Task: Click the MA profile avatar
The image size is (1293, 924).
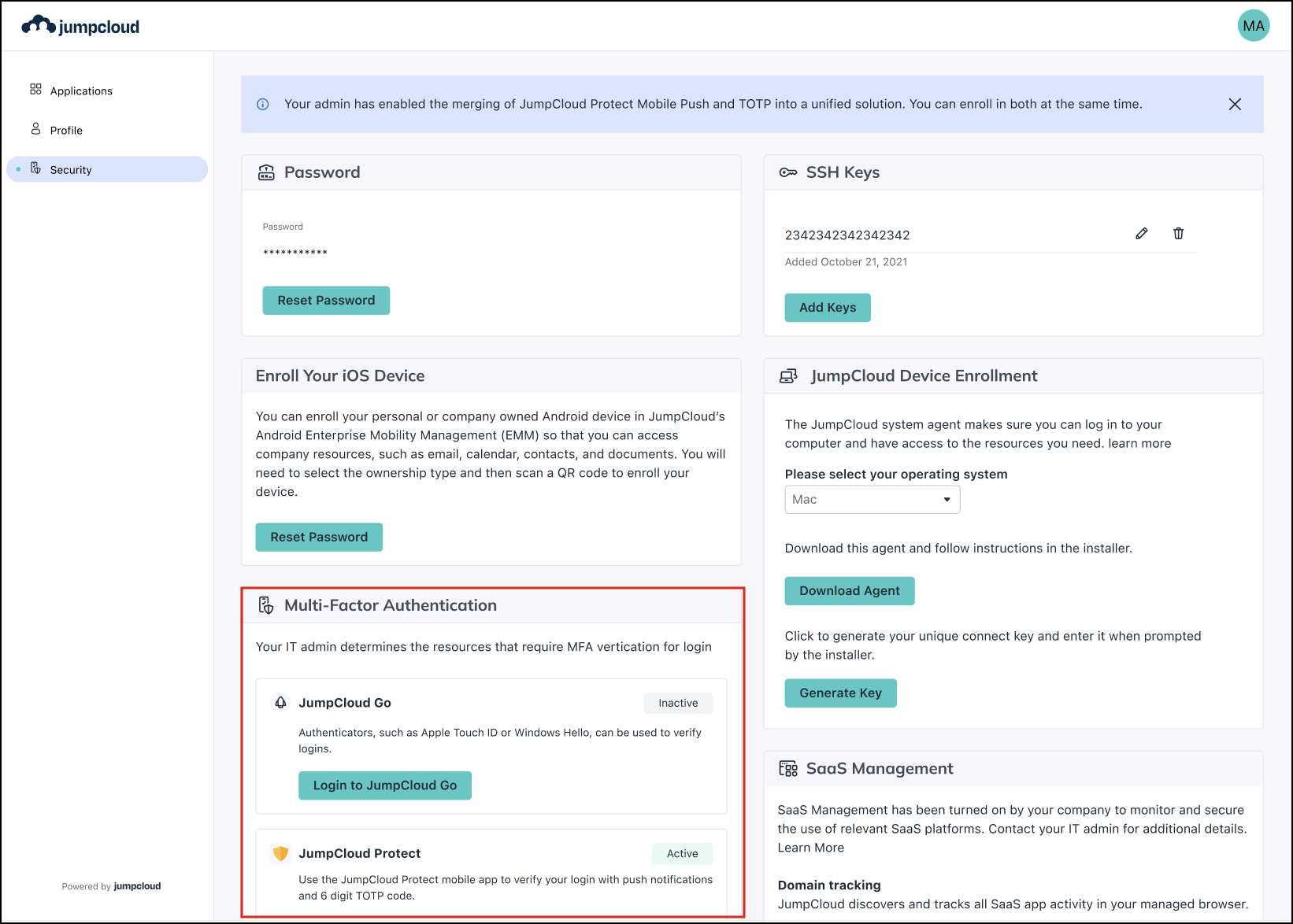Action: [1253, 24]
